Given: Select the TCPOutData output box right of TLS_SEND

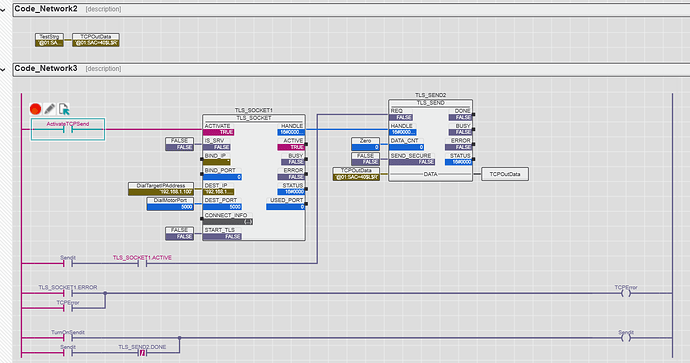Looking at the screenshot, I should tap(505, 174).
